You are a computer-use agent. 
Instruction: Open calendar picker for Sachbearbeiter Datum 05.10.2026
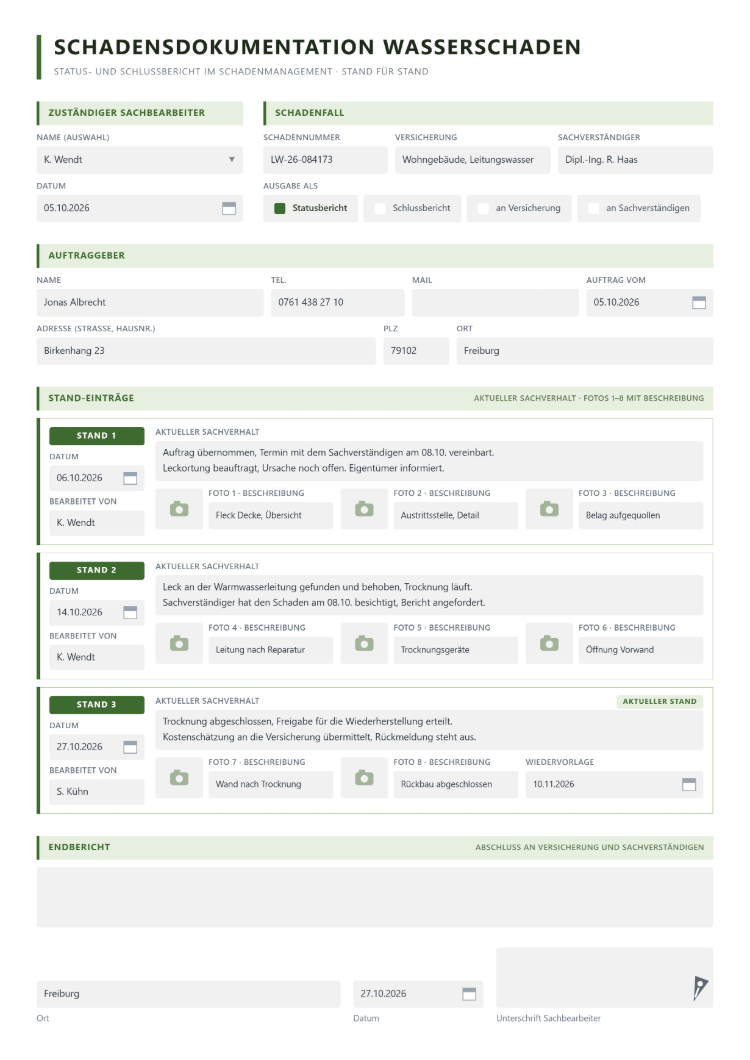pos(229,208)
